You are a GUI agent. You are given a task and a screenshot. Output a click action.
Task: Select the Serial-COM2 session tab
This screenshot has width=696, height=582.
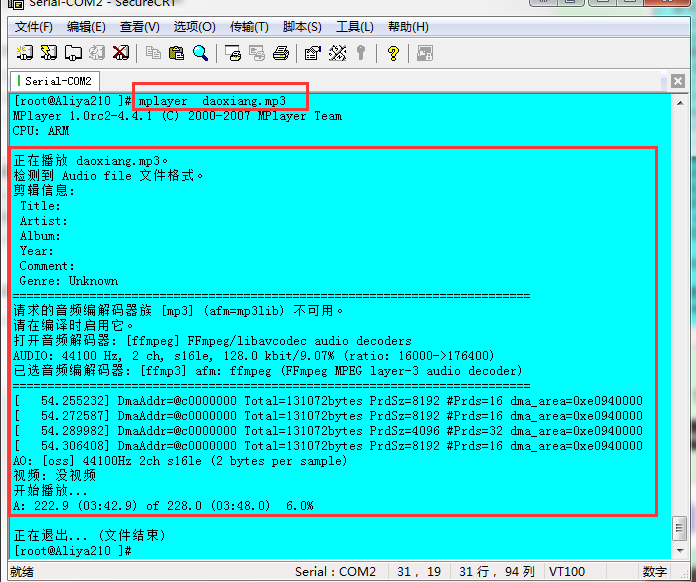click(x=55, y=81)
